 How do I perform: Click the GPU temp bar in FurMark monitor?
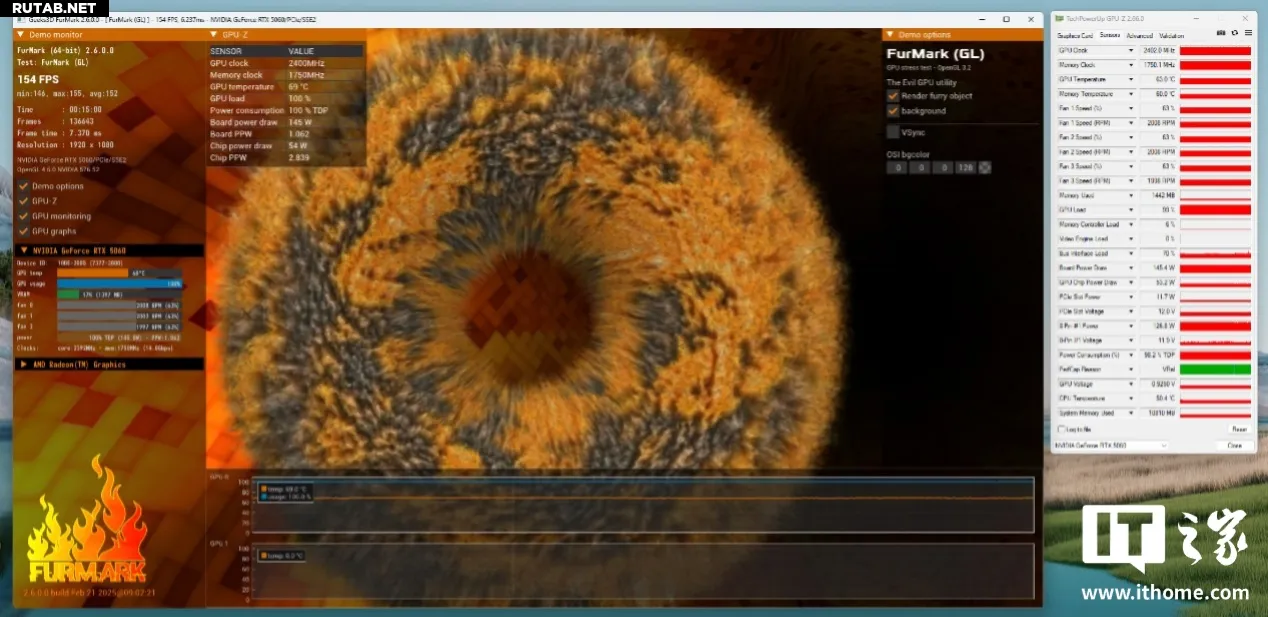click(119, 272)
